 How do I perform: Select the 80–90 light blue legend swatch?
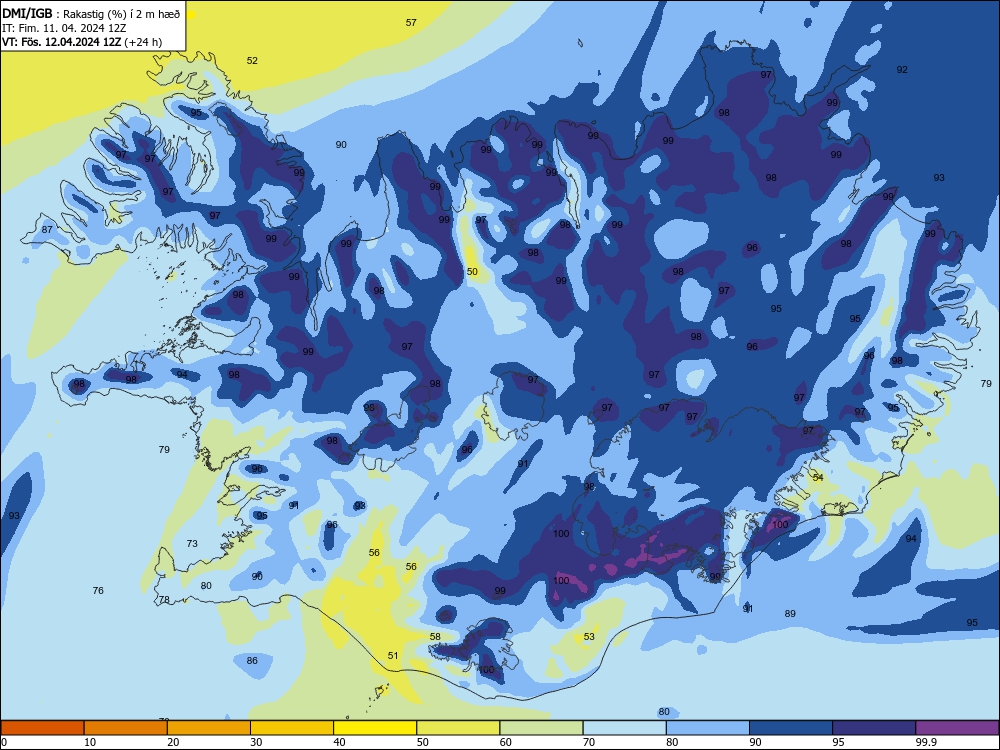click(708, 728)
